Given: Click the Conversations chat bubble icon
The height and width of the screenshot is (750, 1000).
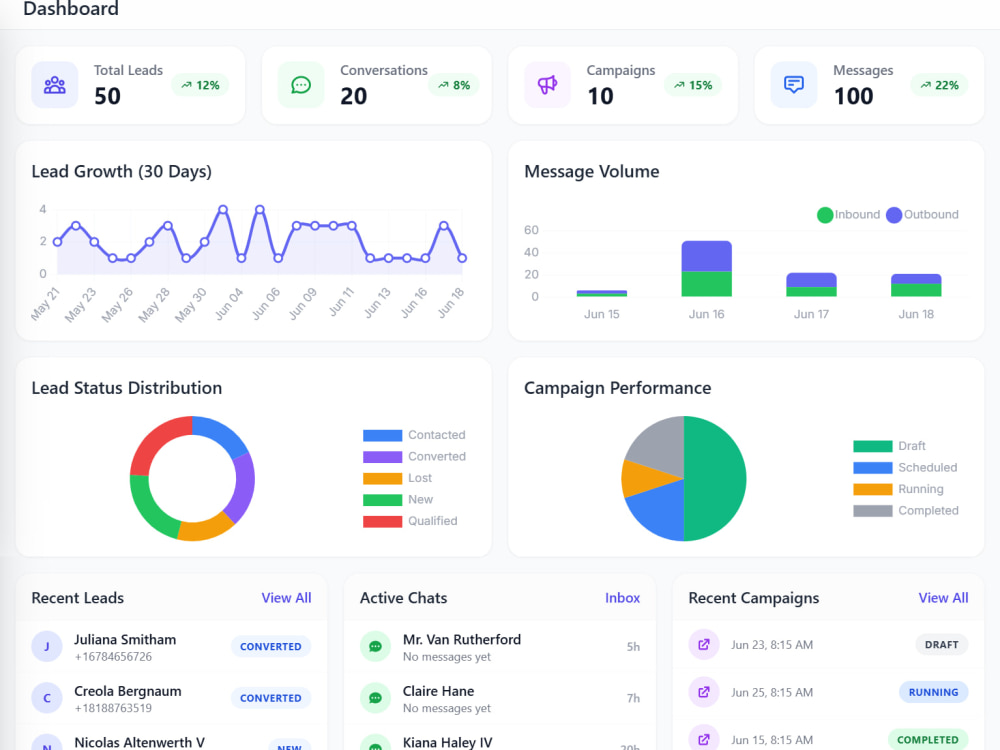Looking at the screenshot, I should 301,85.
